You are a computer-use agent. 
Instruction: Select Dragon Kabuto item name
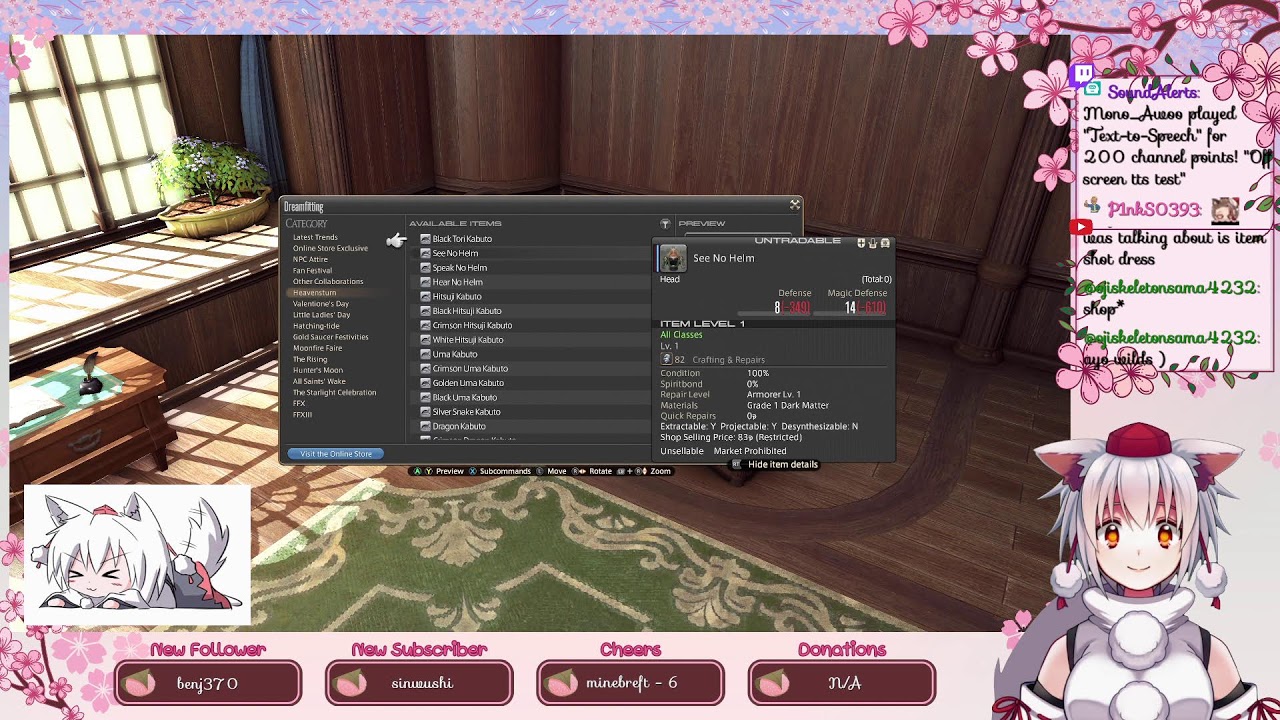point(459,426)
